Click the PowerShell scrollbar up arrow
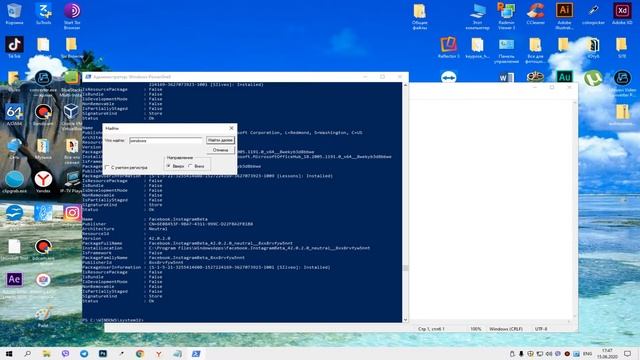Image resolution: width=640 pixels, height=360 pixels. [405, 85]
